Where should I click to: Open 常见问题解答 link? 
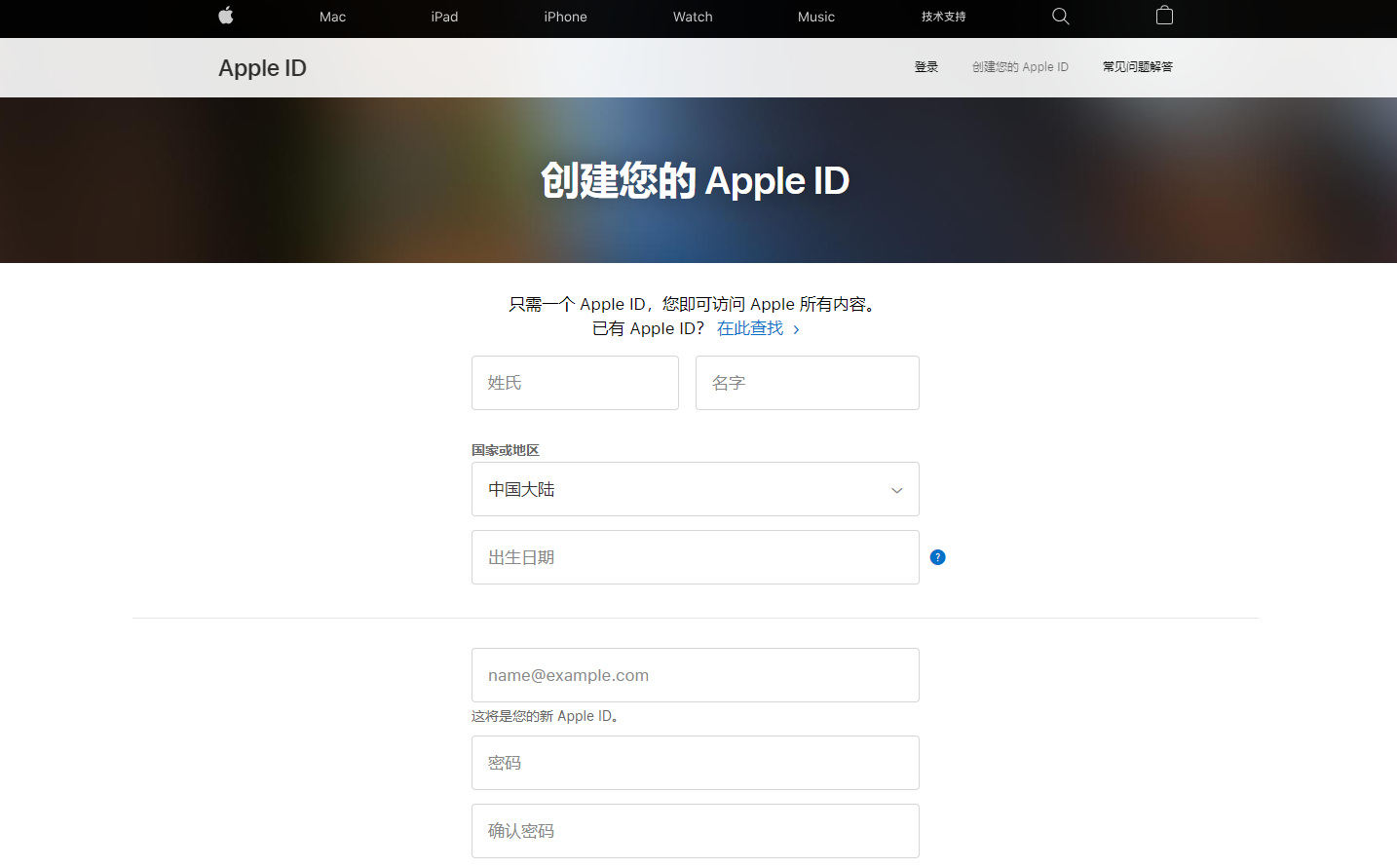tap(1138, 67)
